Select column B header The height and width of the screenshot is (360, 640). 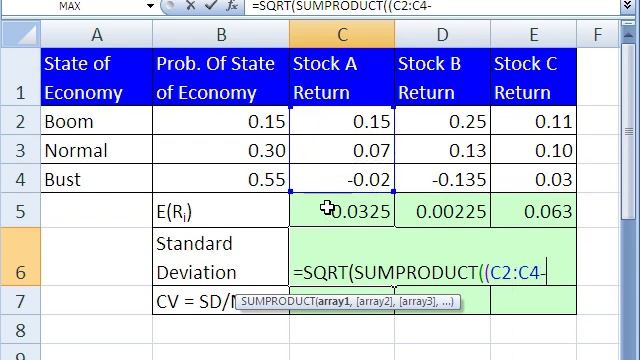[x=221, y=35]
